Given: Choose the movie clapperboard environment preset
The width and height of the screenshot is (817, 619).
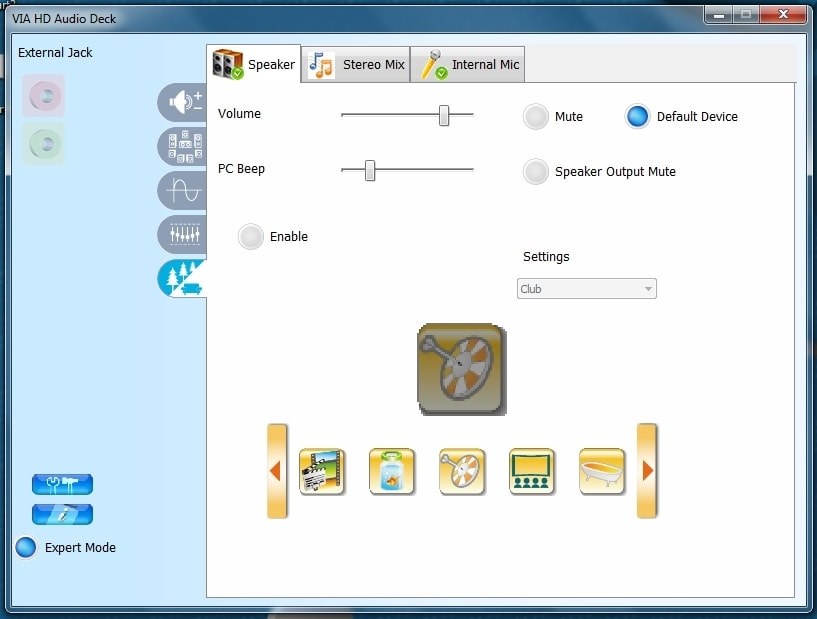Looking at the screenshot, I should tap(321, 472).
